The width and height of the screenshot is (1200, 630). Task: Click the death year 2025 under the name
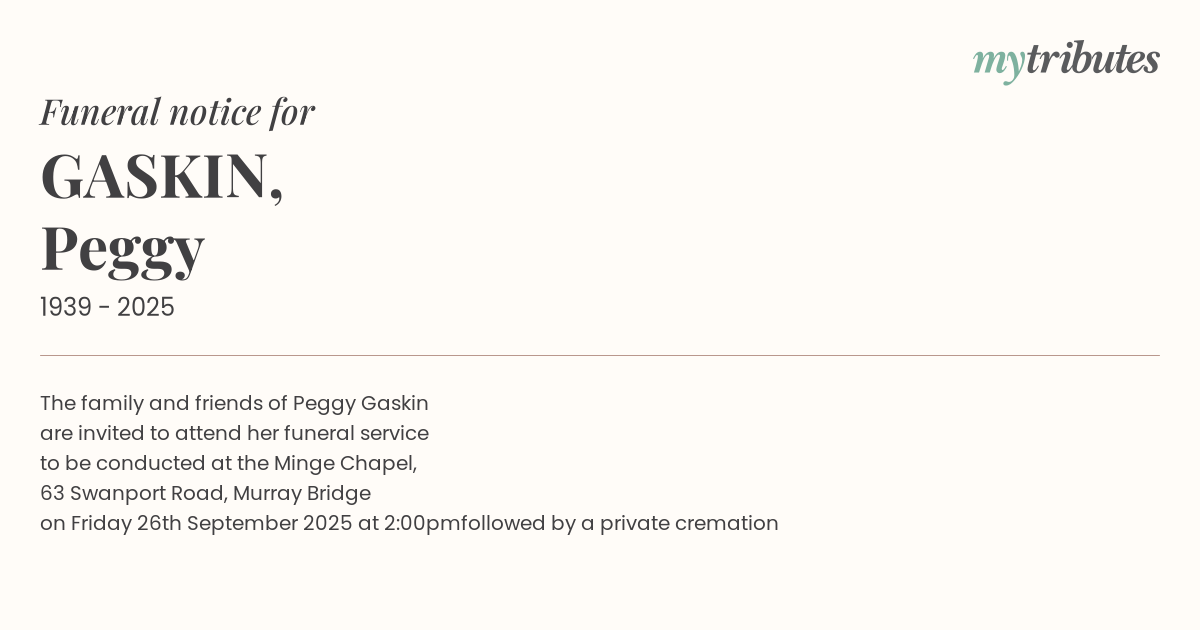[146, 308]
